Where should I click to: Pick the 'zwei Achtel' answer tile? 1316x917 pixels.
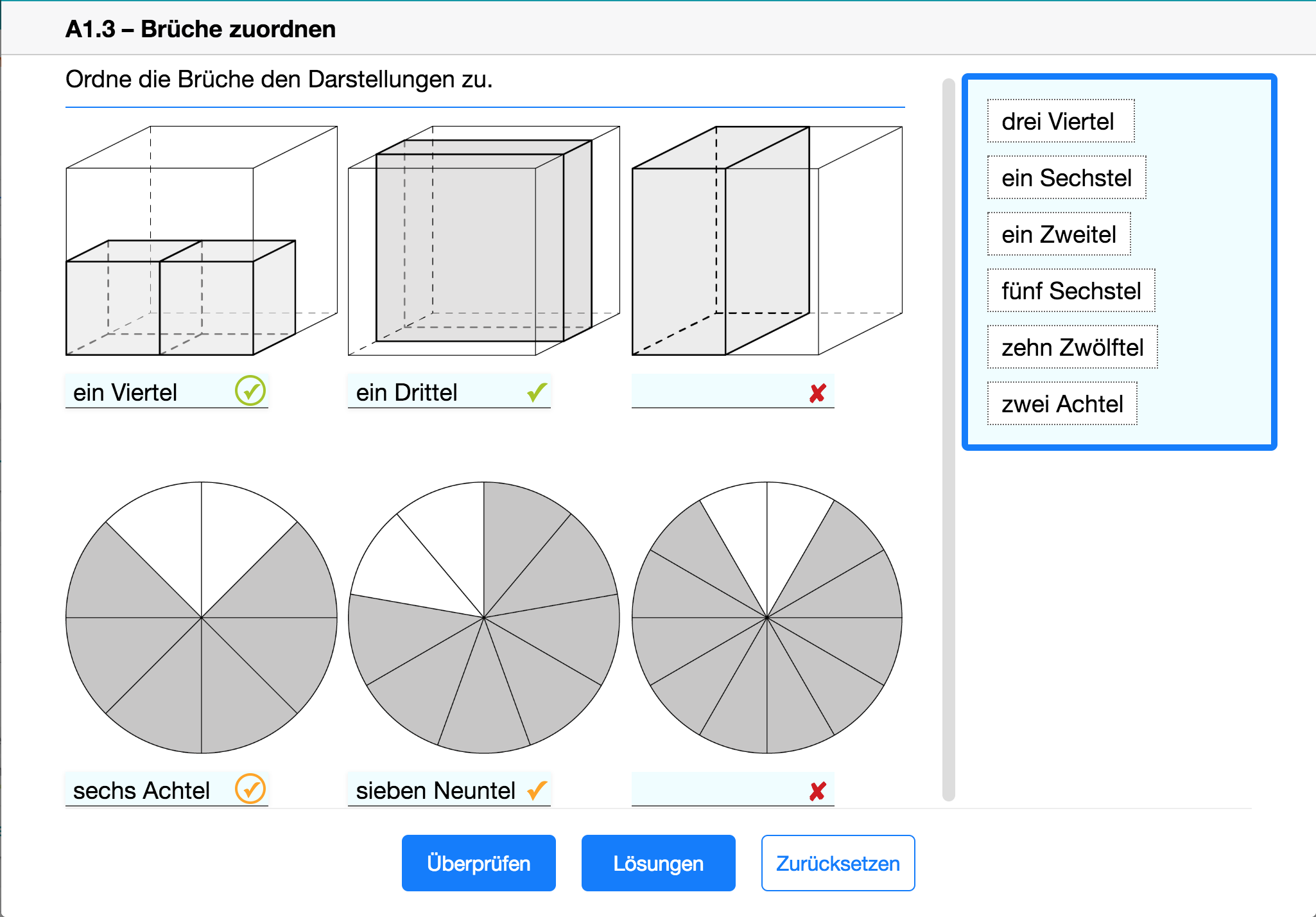(x=1062, y=404)
